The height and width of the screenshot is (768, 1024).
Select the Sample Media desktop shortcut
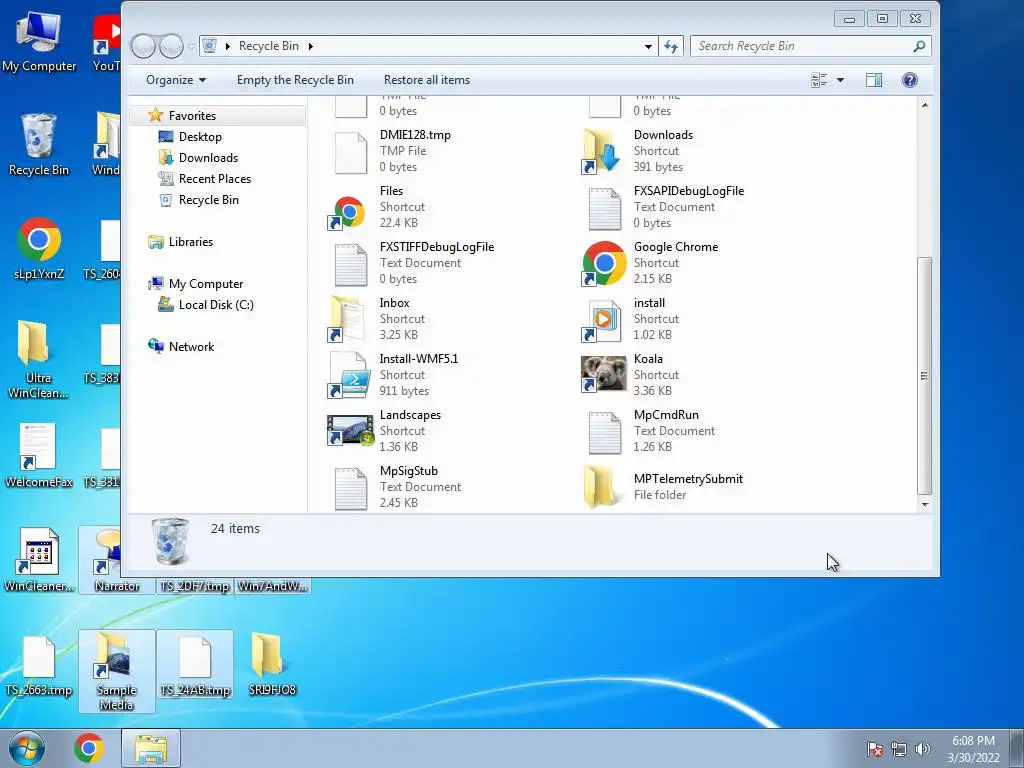pyautogui.click(x=116, y=671)
